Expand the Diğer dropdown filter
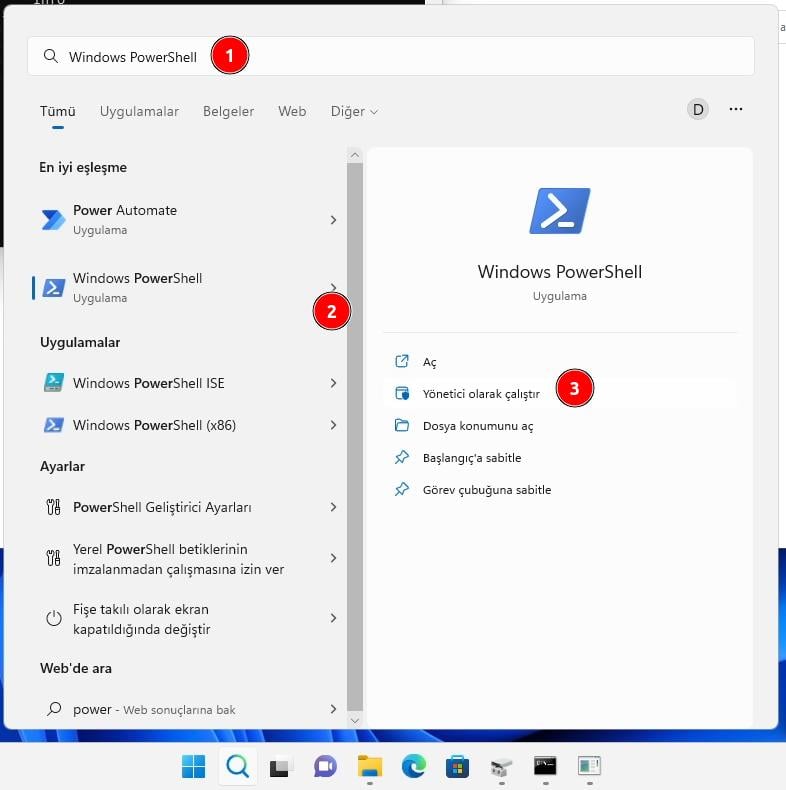 pos(354,111)
